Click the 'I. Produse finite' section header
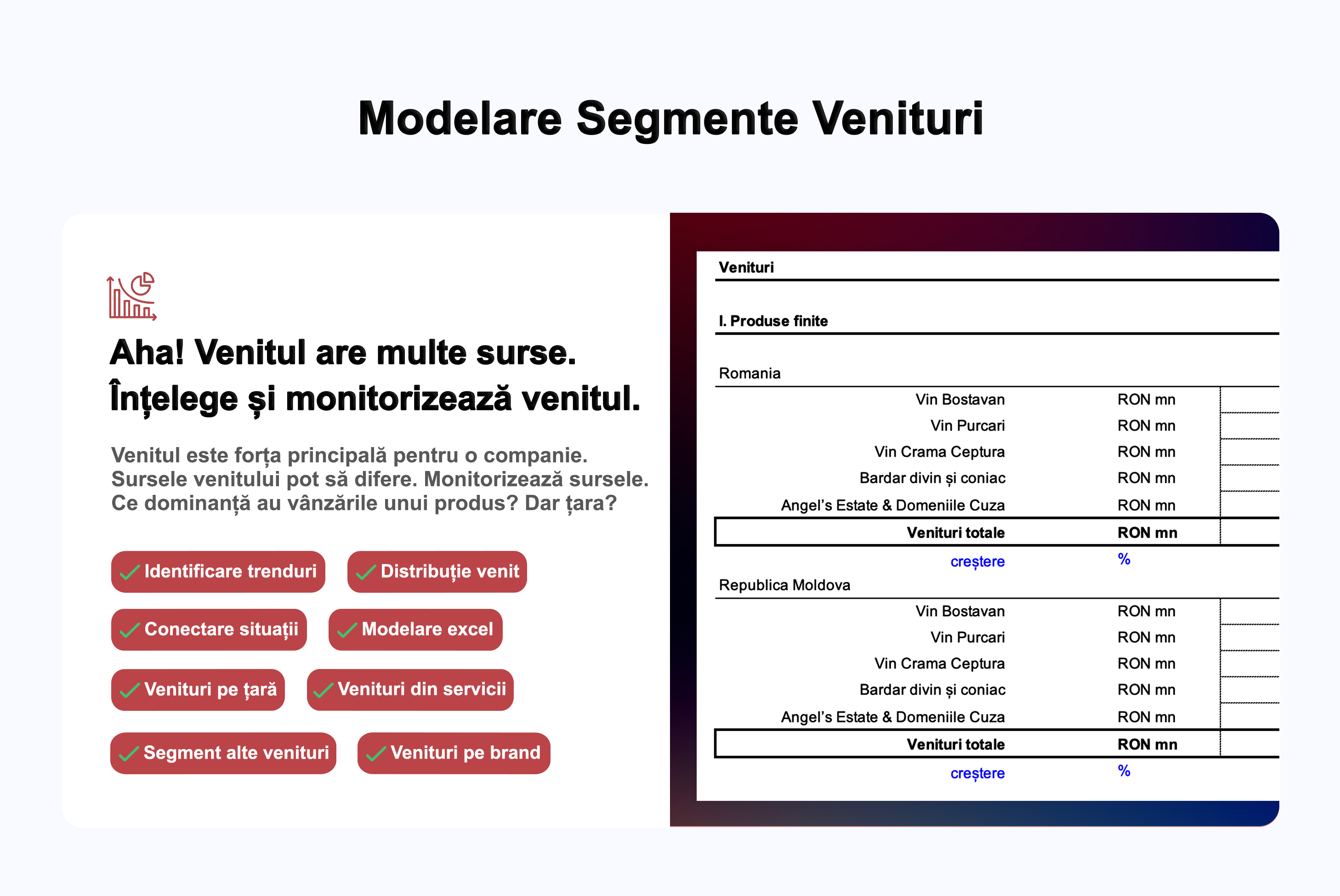Screen dimensions: 1340x896 pyautogui.click(x=773, y=321)
